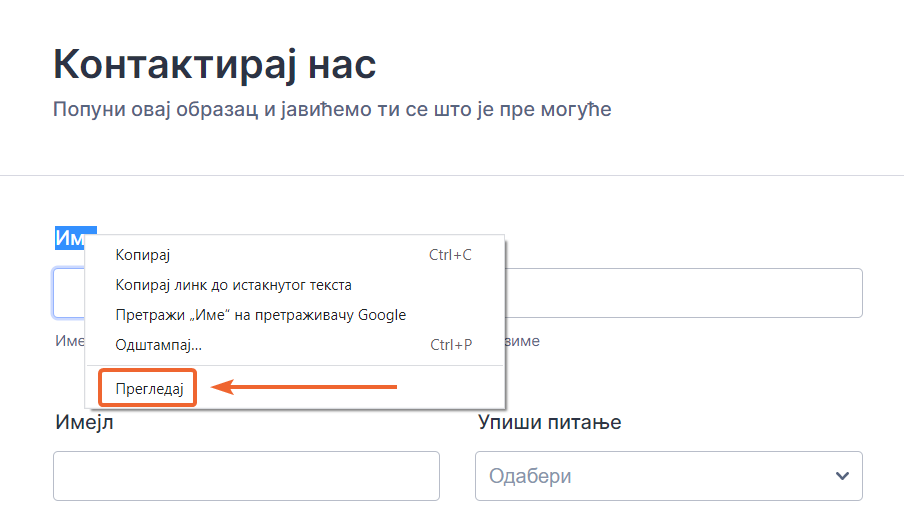904x509 pixels.
Task: Click Претражи „Име“ на претраживачу Google
Action: click(260, 315)
